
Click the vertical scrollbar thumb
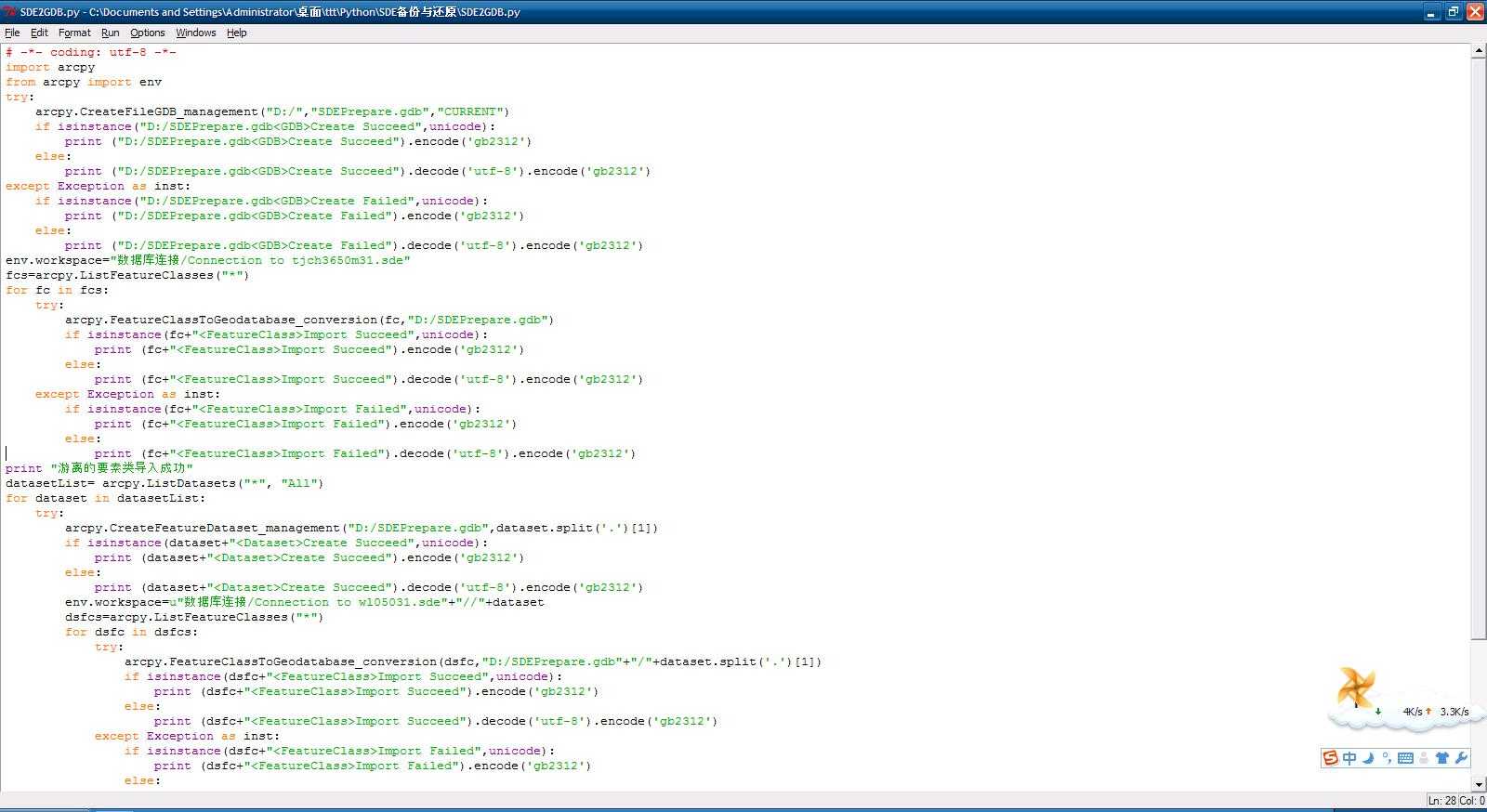click(x=1479, y=348)
